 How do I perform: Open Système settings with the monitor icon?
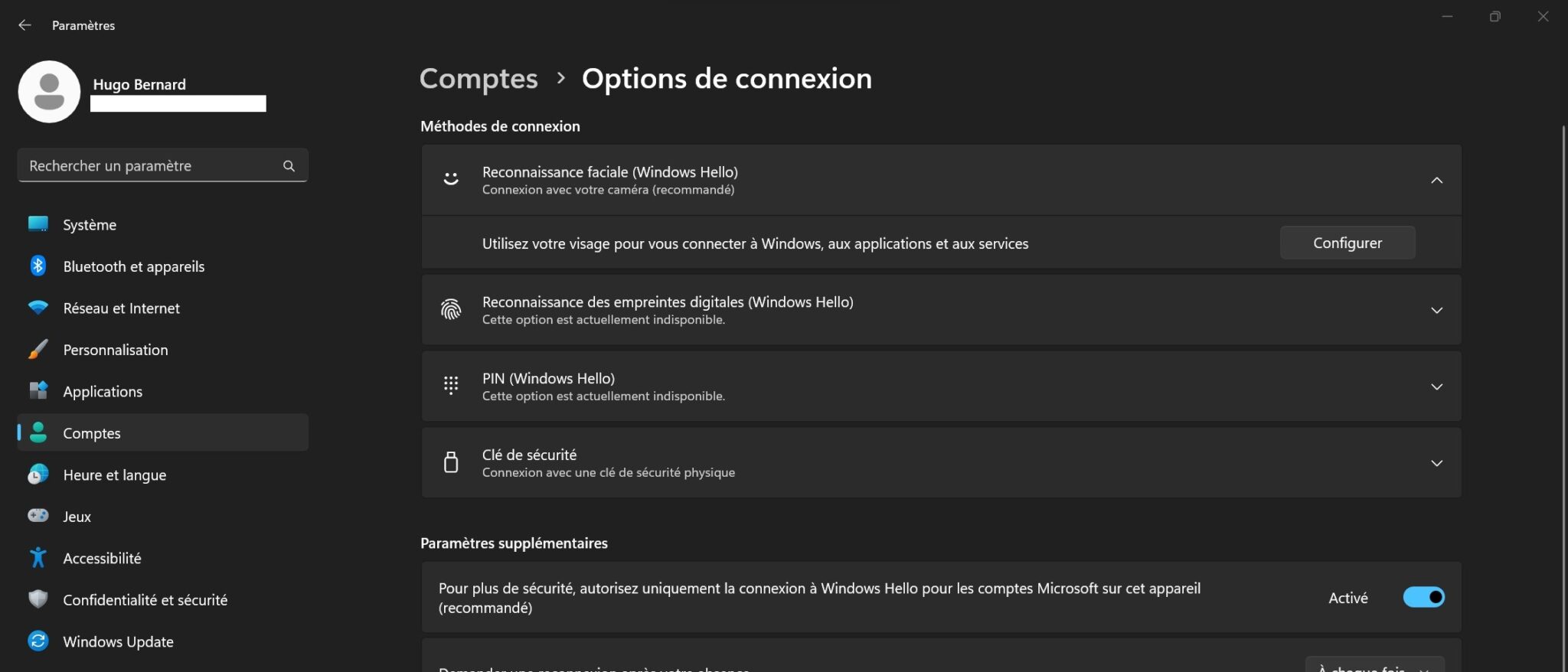pos(37,224)
